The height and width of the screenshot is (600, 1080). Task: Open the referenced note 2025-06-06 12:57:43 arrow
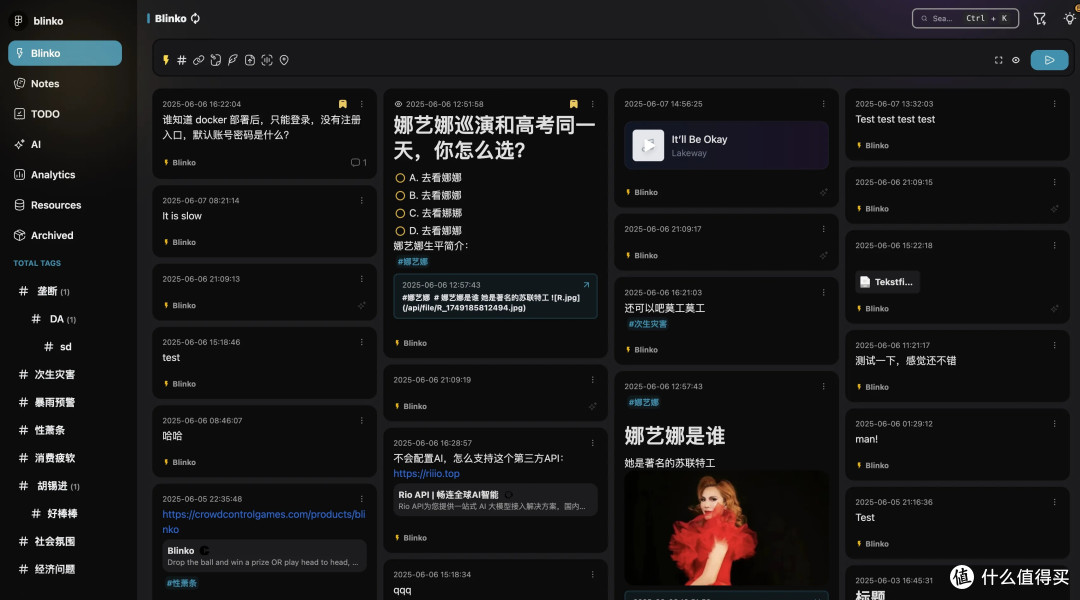(586, 285)
